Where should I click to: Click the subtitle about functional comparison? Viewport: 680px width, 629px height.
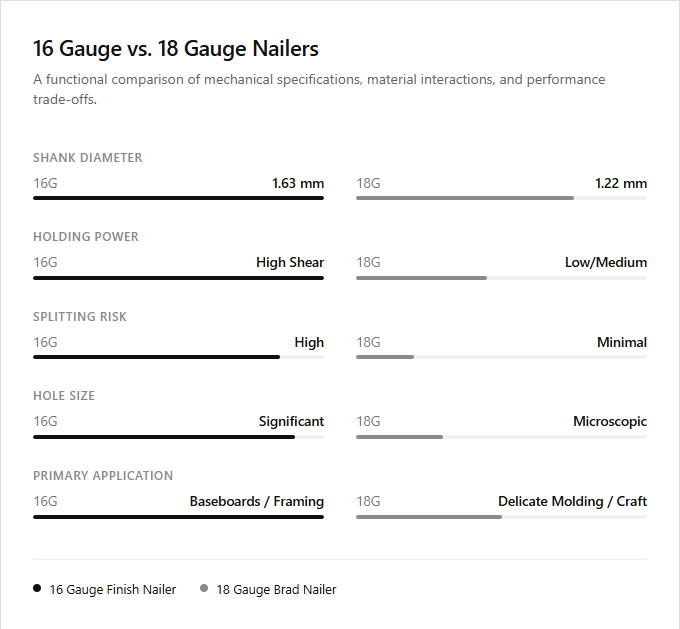pos(319,89)
